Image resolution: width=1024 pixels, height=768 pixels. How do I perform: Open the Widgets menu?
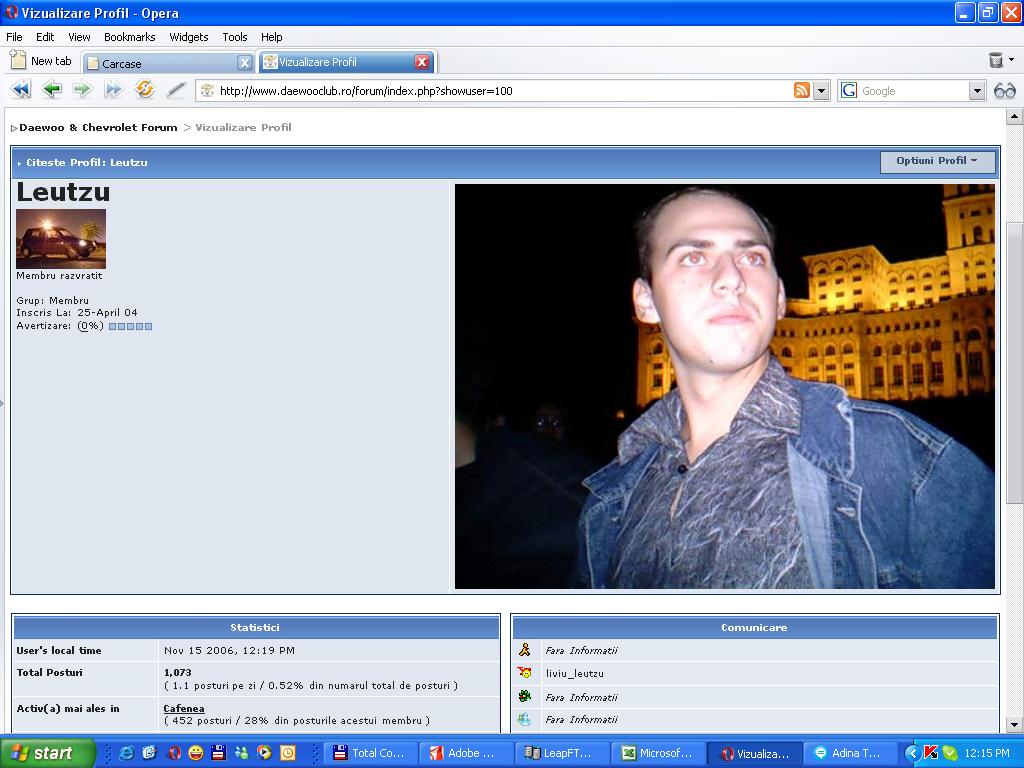click(x=188, y=37)
